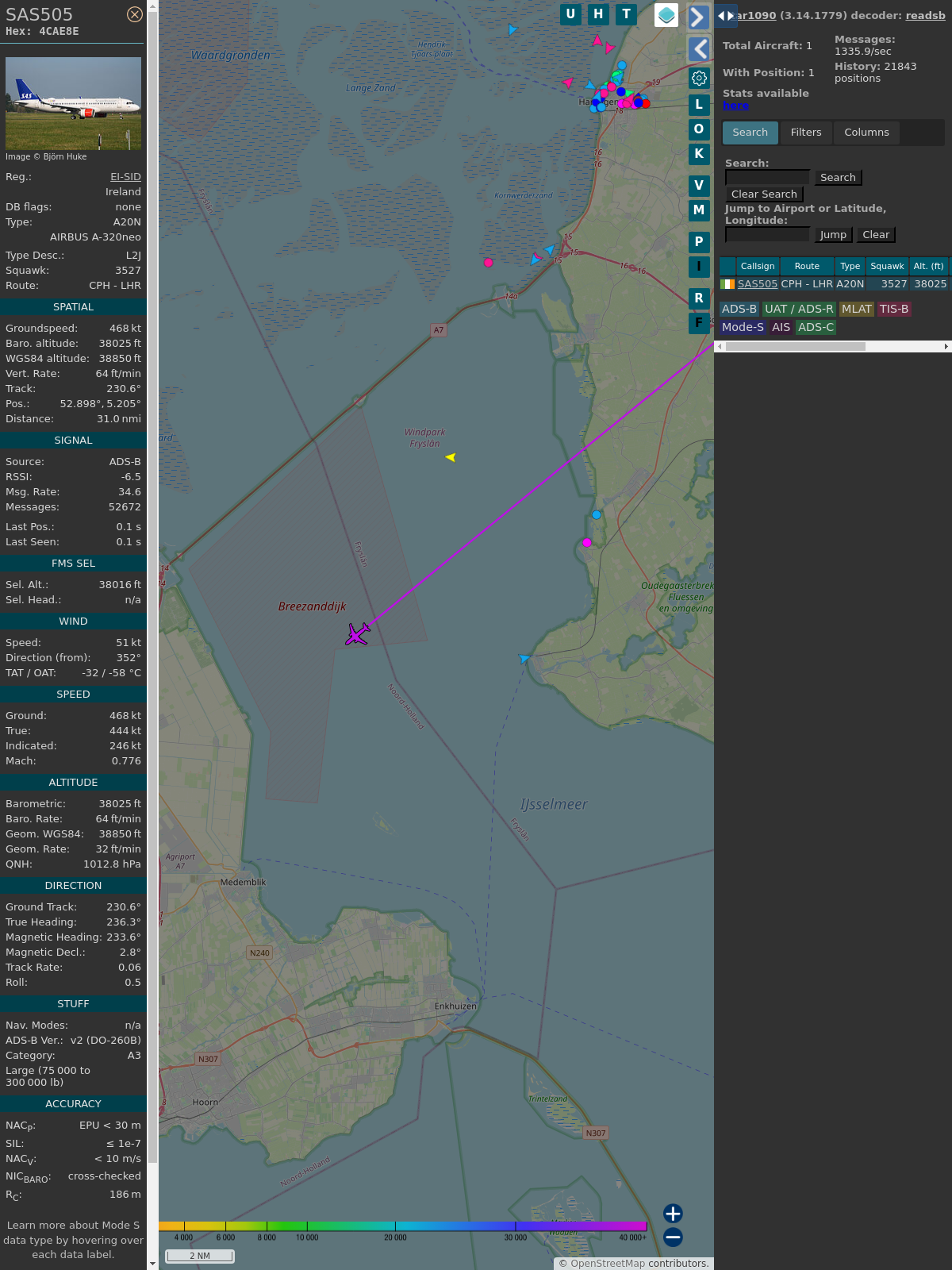The width and height of the screenshot is (952, 1270).
Task: Click the R map button
Action: coord(699,298)
